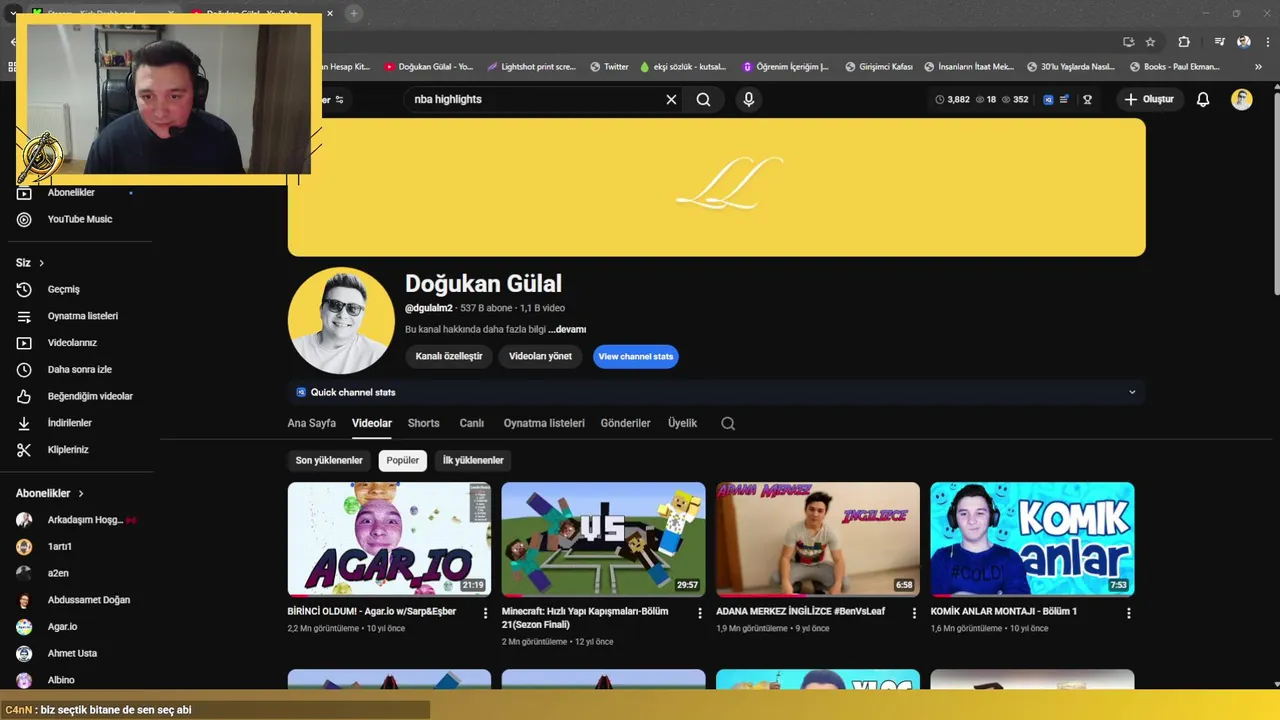Open Geçmiş history icon

point(24,289)
